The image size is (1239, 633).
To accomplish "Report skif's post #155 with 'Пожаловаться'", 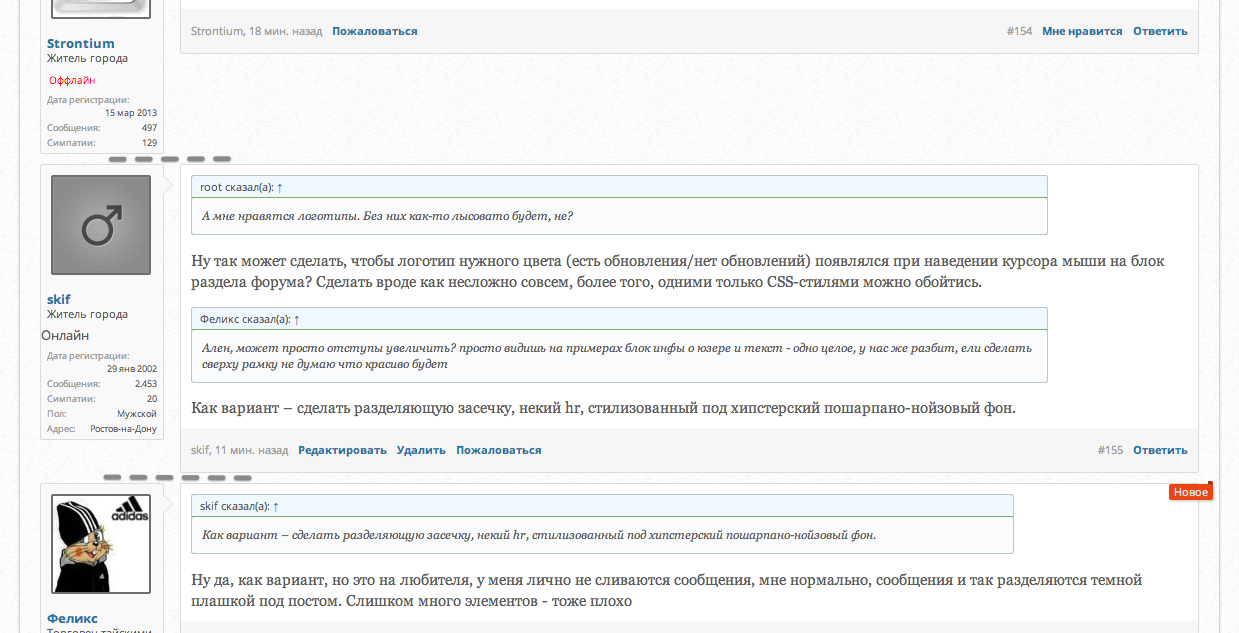I will pyautogui.click(x=499, y=450).
